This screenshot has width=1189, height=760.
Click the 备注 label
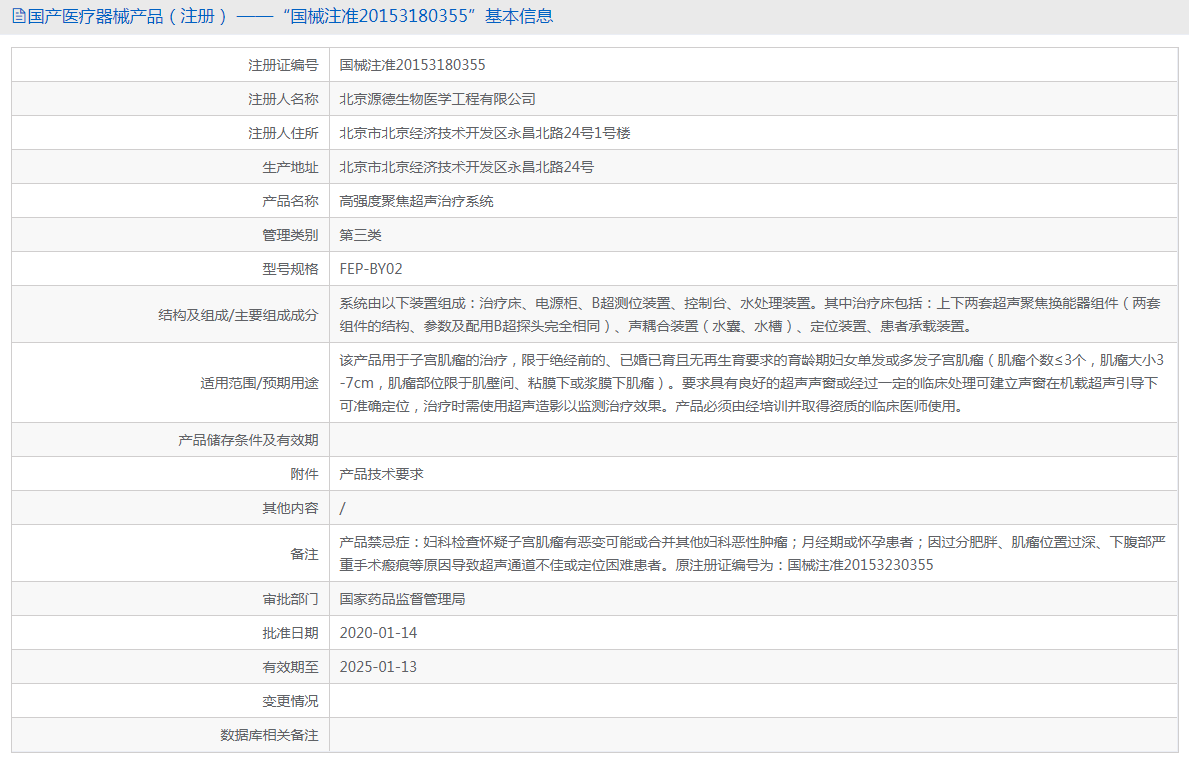[x=304, y=554]
